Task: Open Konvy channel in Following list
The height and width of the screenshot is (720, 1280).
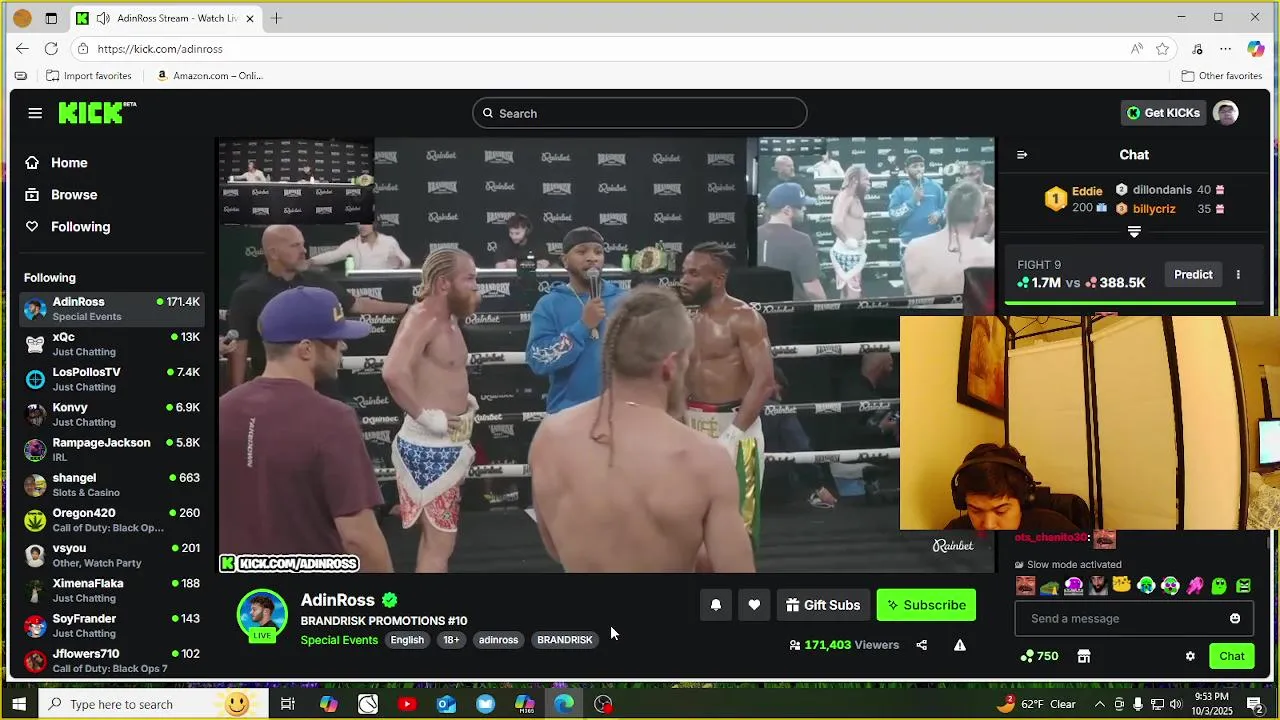Action: [112, 414]
